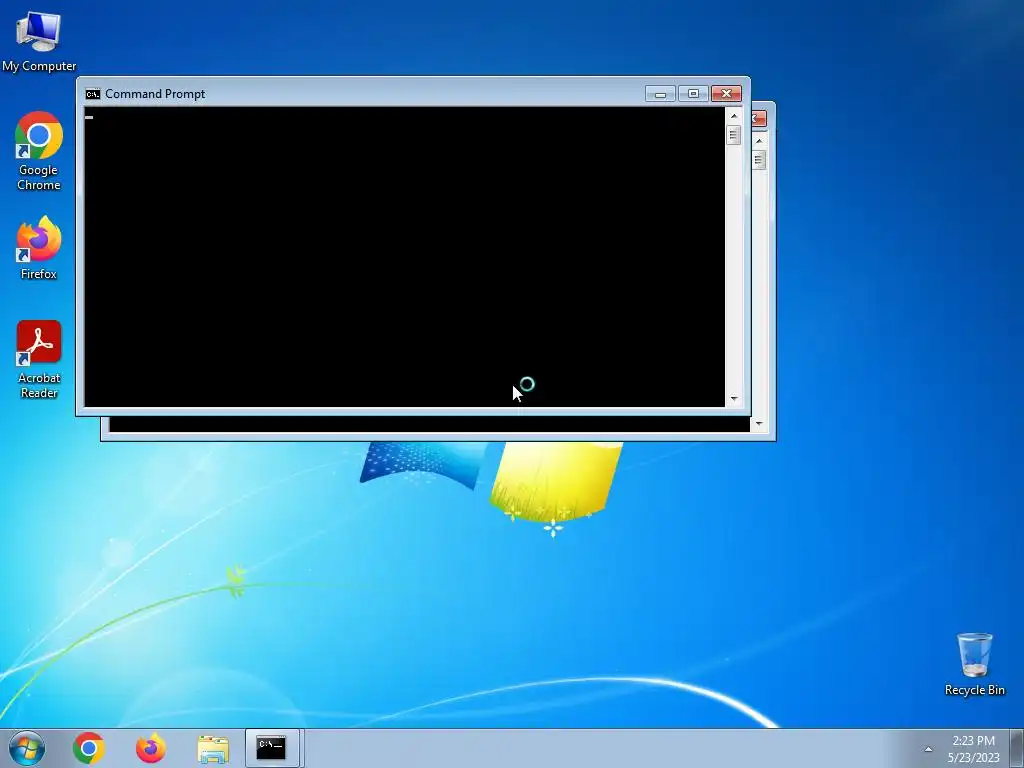Click the front window scrollbar up arrow
Screen dimensions: 1024x768
click(734, 116)
